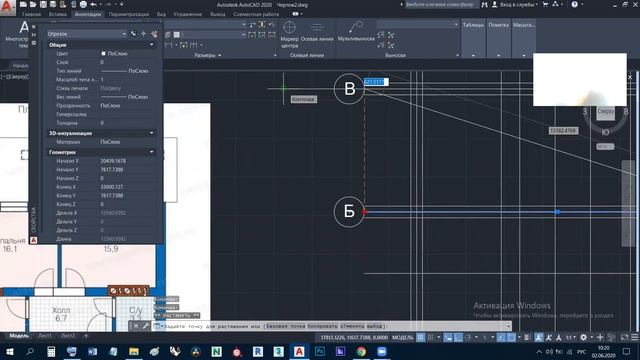Open Autodesk App Store cart icon
The height and width of the screenshot is (360, 640).
545,4
